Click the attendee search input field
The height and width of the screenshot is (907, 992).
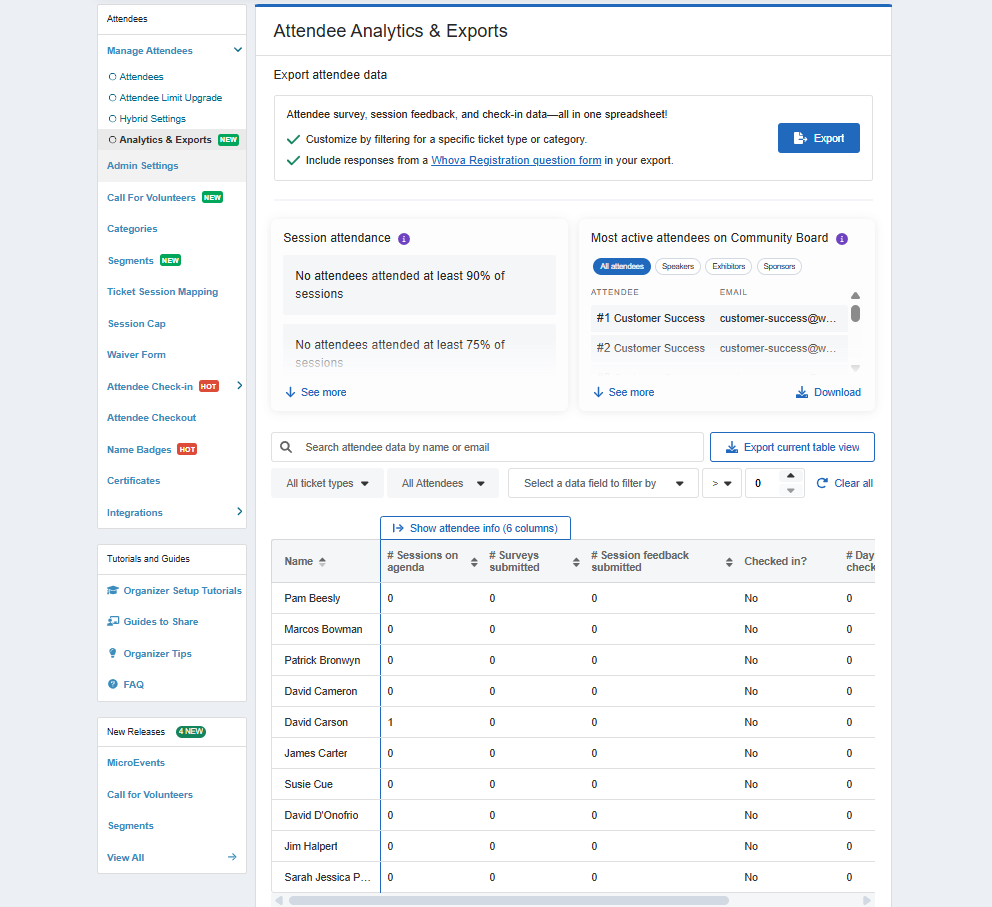click(480, 446)
